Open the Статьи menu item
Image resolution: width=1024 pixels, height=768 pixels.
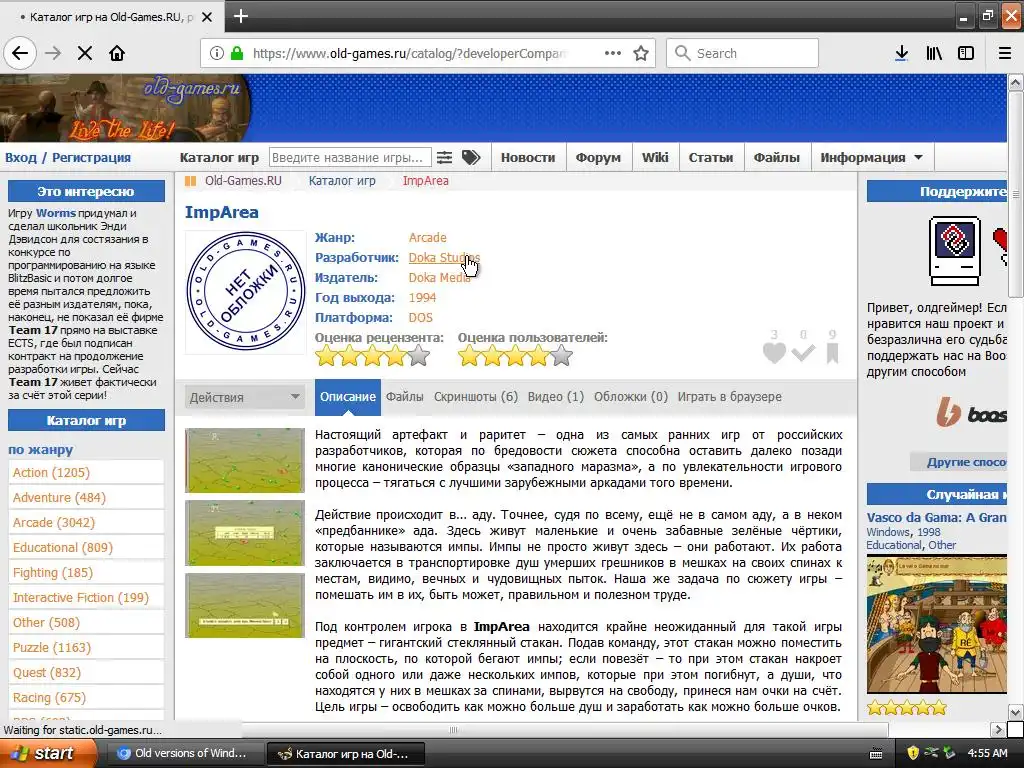pos(711,157)
